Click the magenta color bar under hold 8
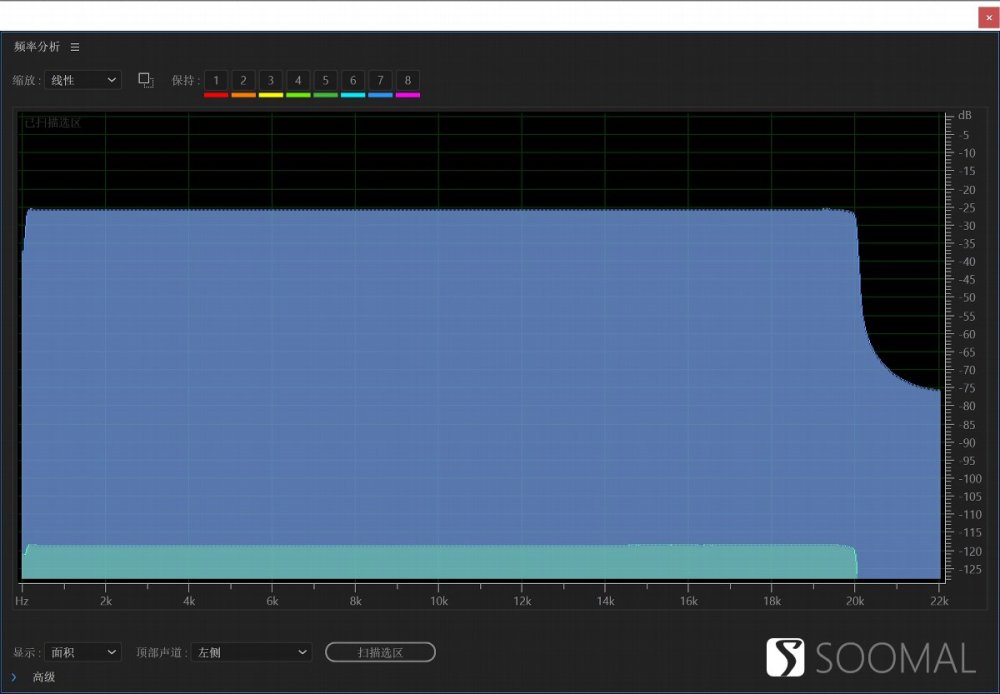 click(408, 95)
